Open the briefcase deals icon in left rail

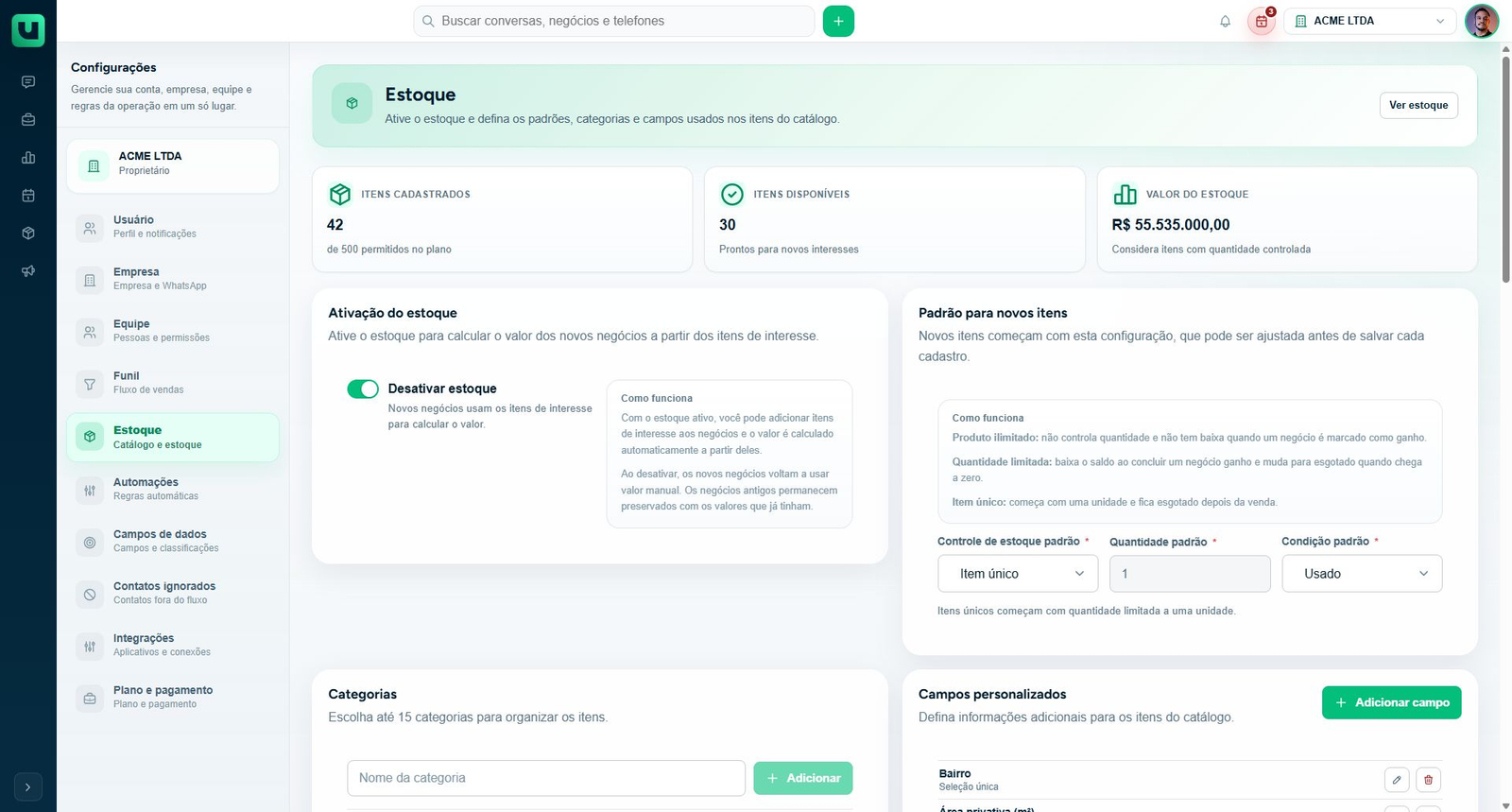click(28, 120)
